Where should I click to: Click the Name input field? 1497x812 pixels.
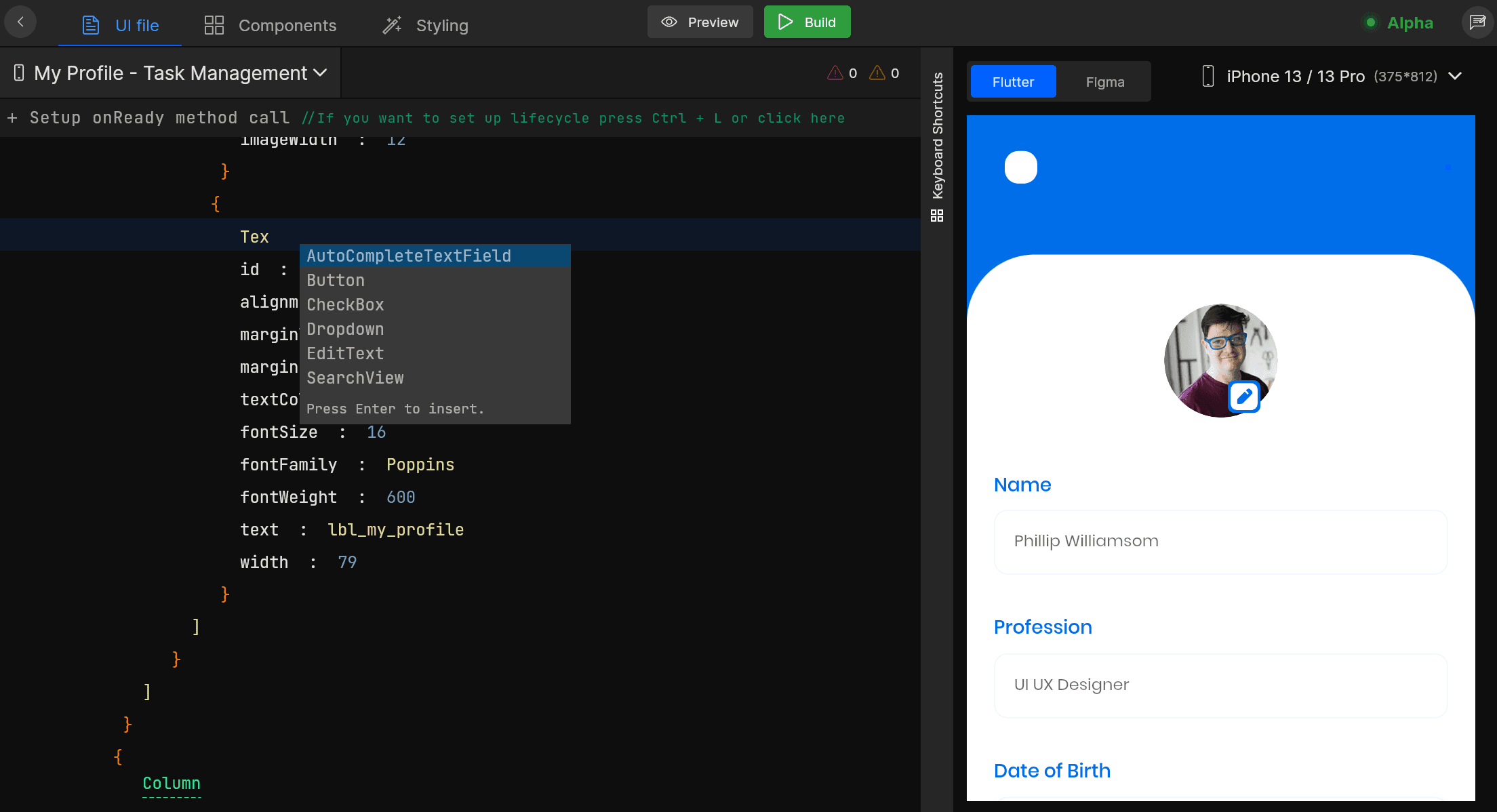pyautogui.click(x=1220, y=542)
